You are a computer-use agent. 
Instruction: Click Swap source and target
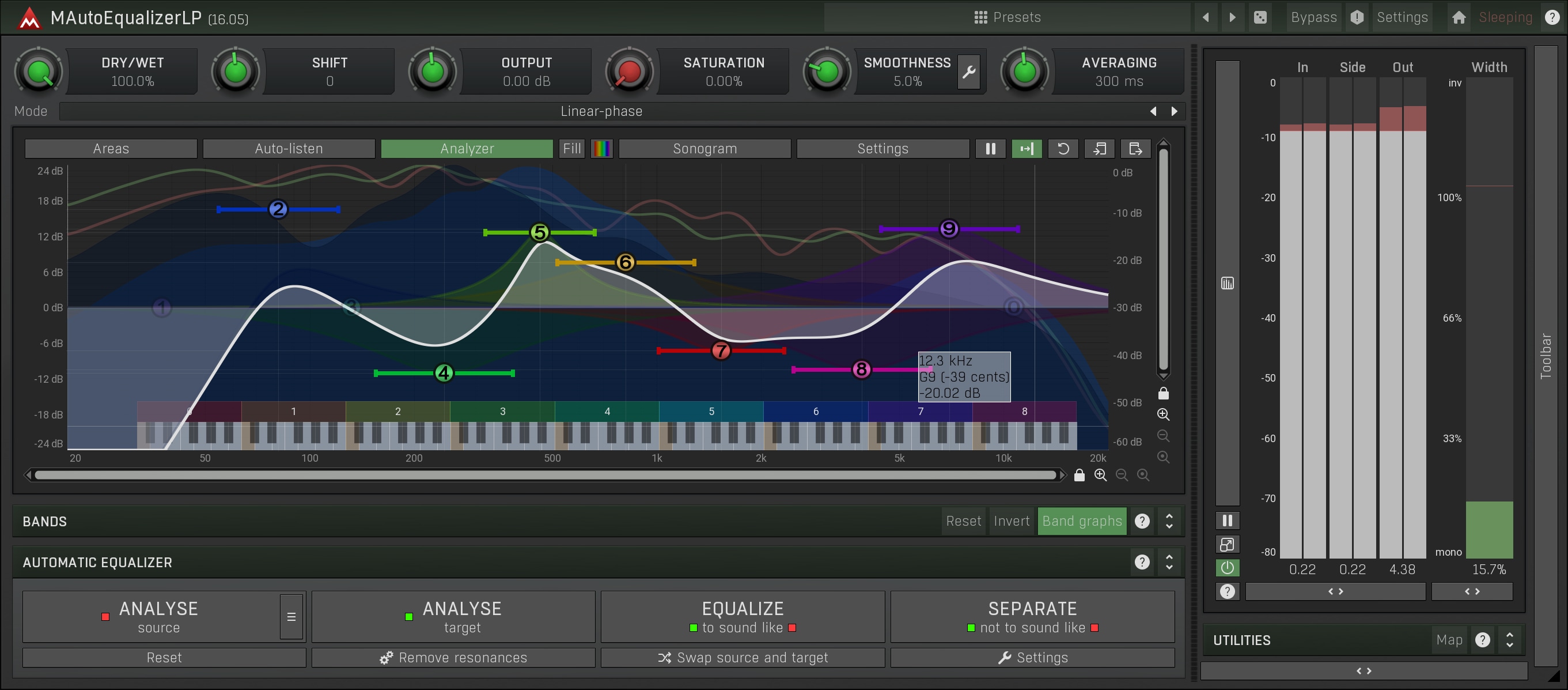(x=743, y=658)
